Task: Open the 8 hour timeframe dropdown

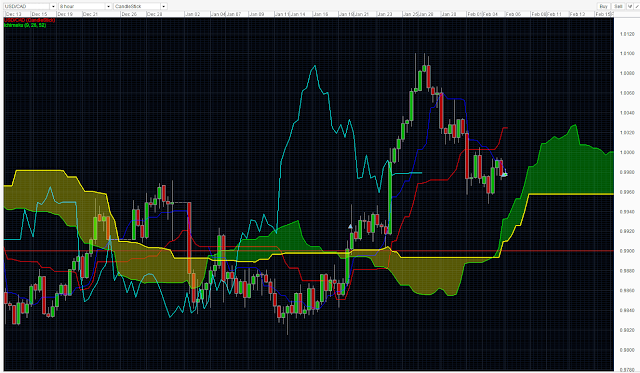Action: 85,6
